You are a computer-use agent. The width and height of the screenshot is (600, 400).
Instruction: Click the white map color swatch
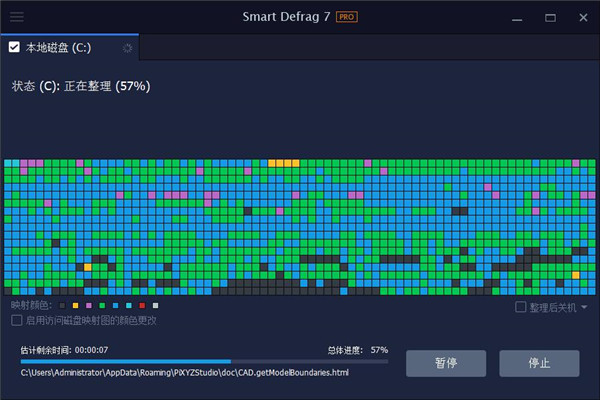(x=155, y=305)
